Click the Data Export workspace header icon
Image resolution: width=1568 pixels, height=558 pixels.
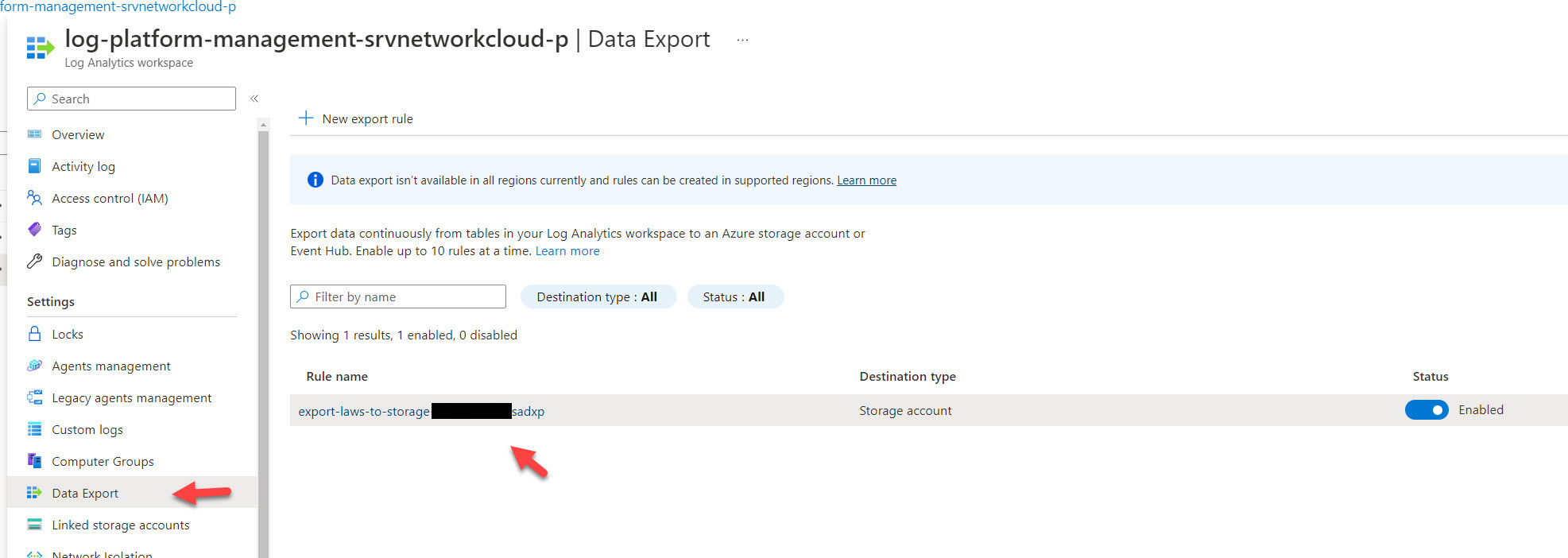pyautogui.click(x=40, y=48)
